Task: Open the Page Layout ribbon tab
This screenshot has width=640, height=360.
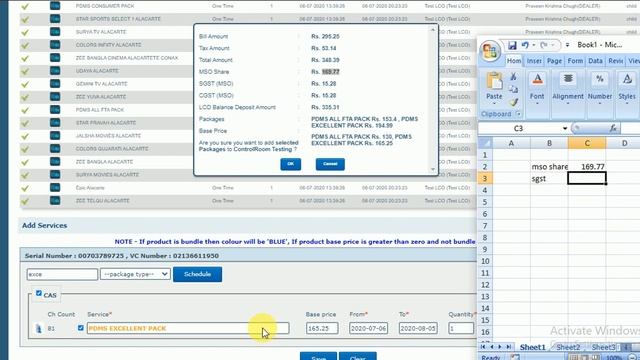Action: [554, 61]
